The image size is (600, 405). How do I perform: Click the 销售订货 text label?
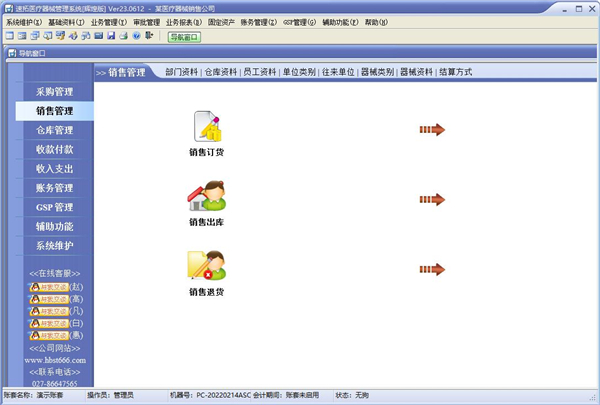207,152
